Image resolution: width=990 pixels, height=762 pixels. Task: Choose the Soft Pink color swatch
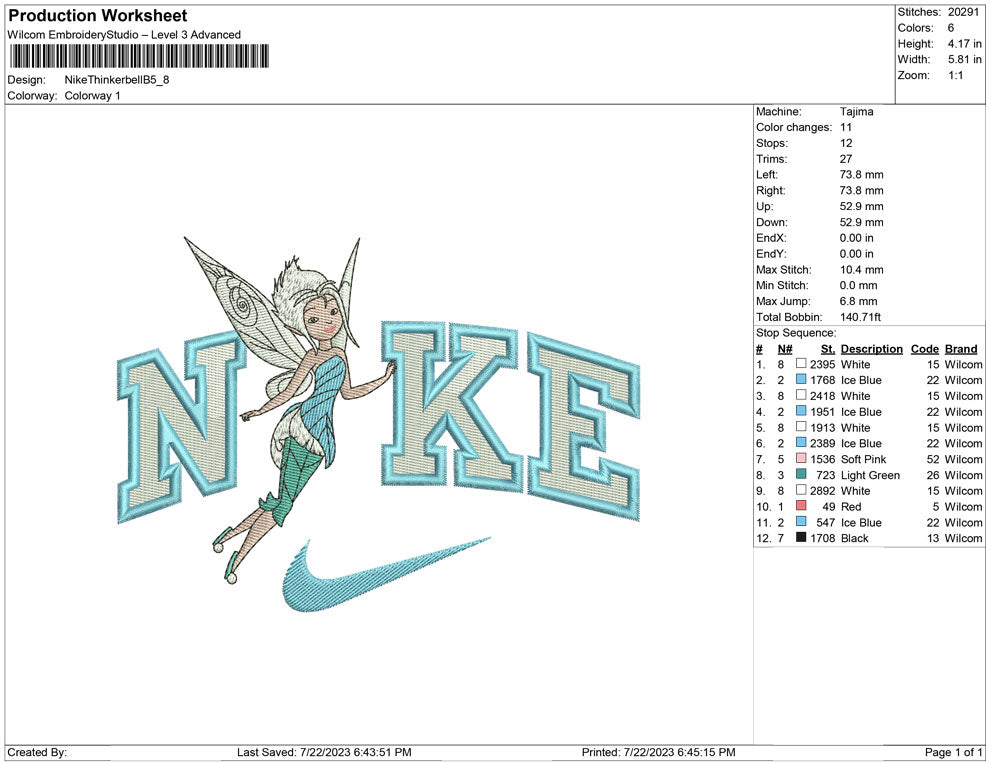tap(801, 458)
